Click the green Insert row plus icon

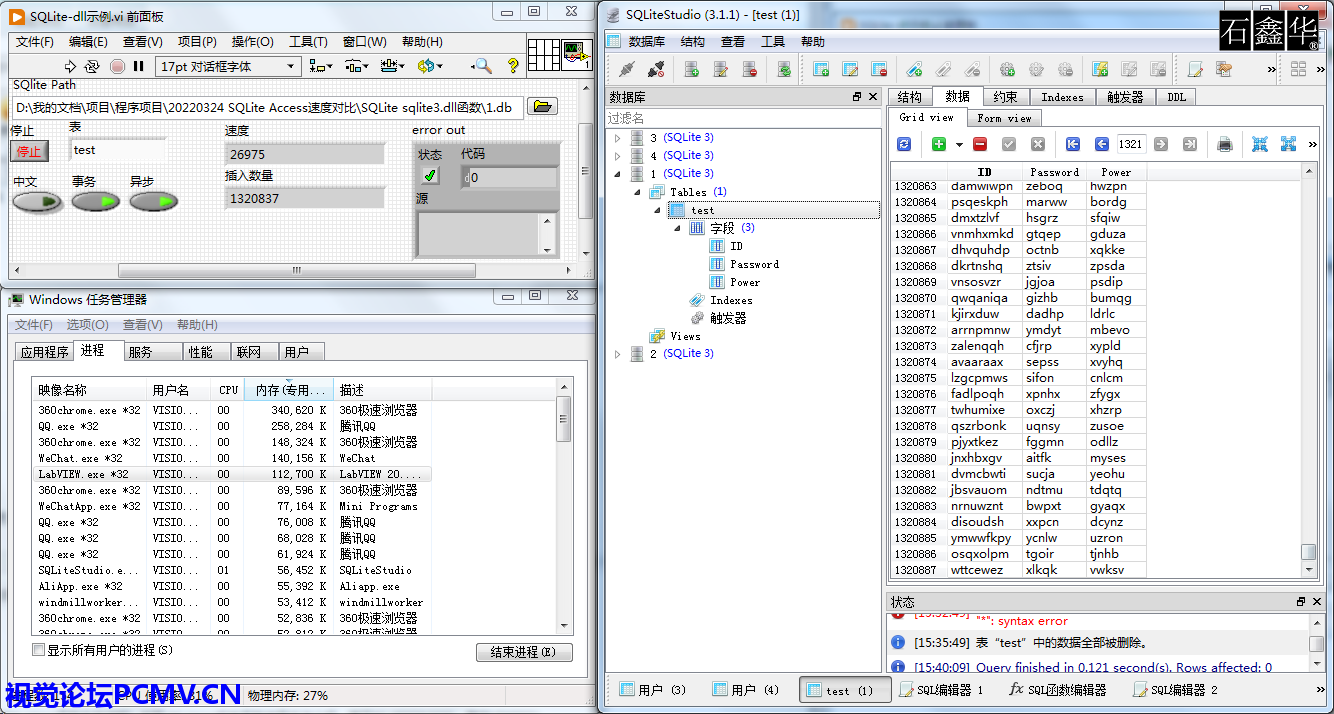pos(938,144)
